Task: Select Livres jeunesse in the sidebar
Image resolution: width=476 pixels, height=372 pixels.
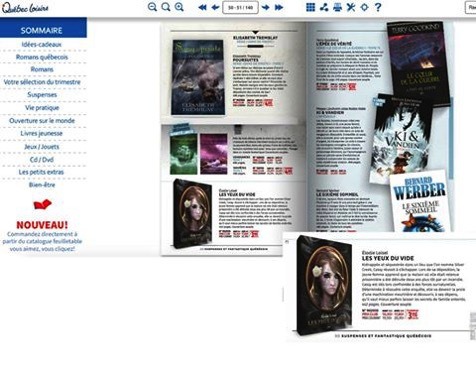Action: 42,133
